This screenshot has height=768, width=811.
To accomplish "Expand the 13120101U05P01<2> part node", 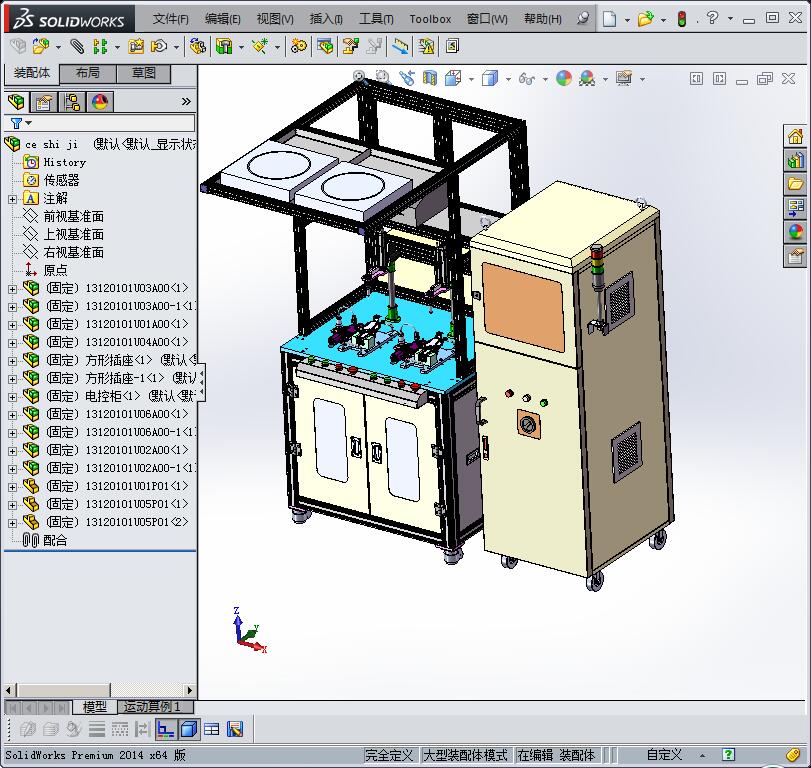I will 12,523.
